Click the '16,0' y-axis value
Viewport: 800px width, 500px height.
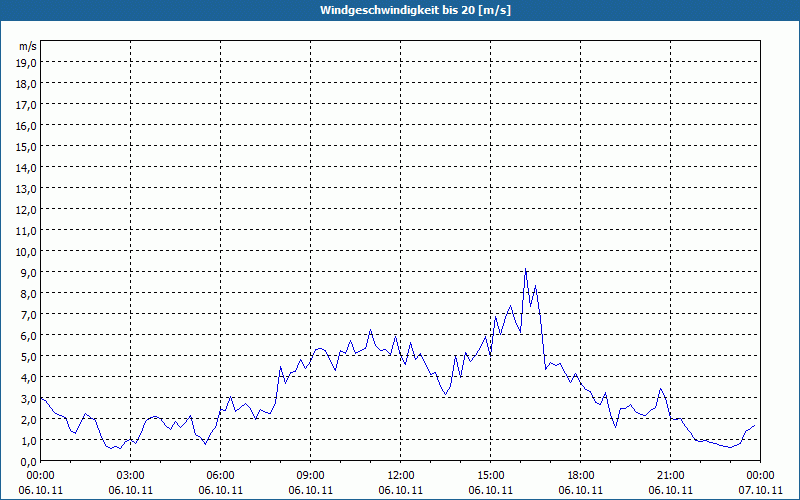27,126
